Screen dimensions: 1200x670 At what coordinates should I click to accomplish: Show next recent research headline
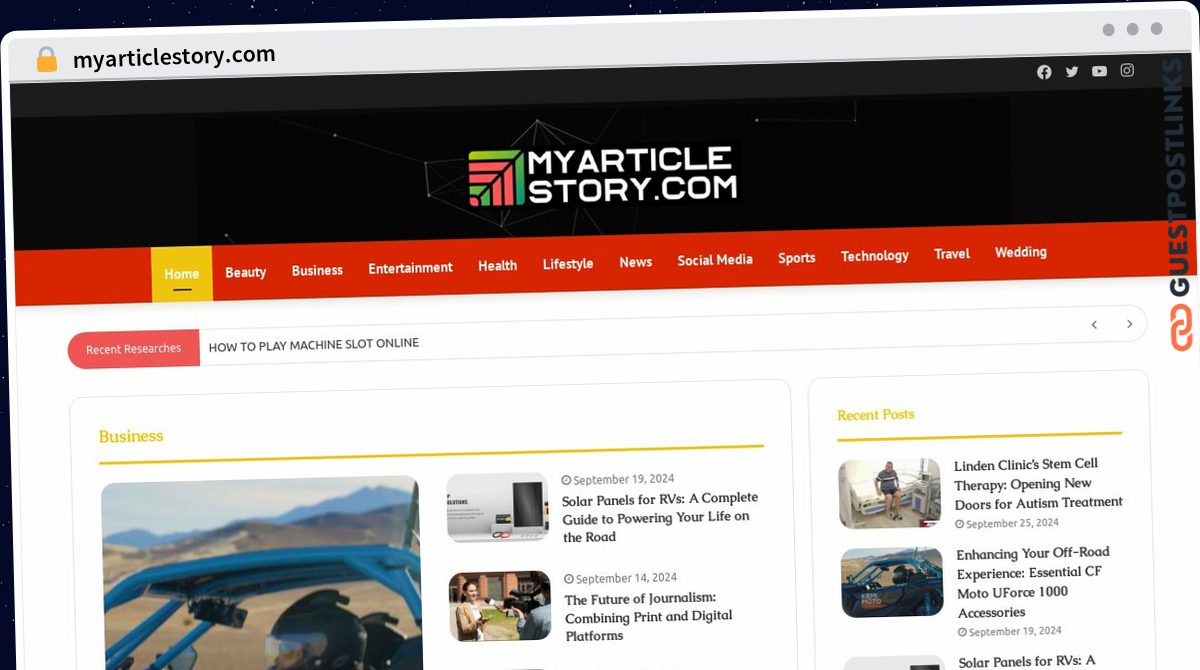[x=1130, y=324]
